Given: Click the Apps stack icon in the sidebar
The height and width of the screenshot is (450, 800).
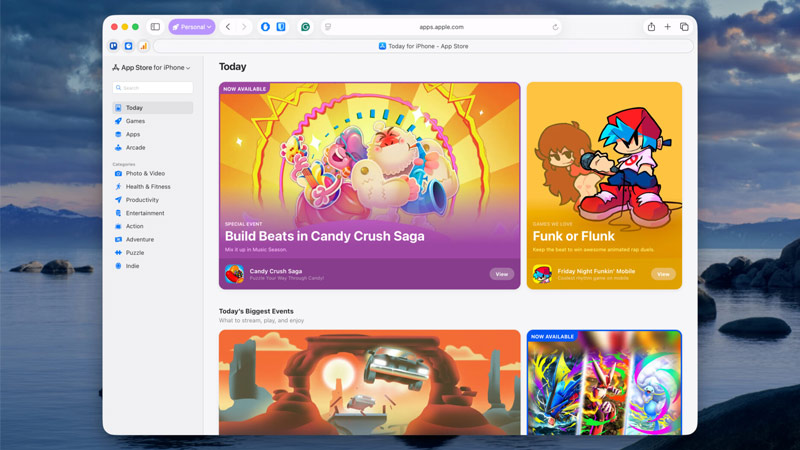Looking at the screenshot, I should [118, 134].
